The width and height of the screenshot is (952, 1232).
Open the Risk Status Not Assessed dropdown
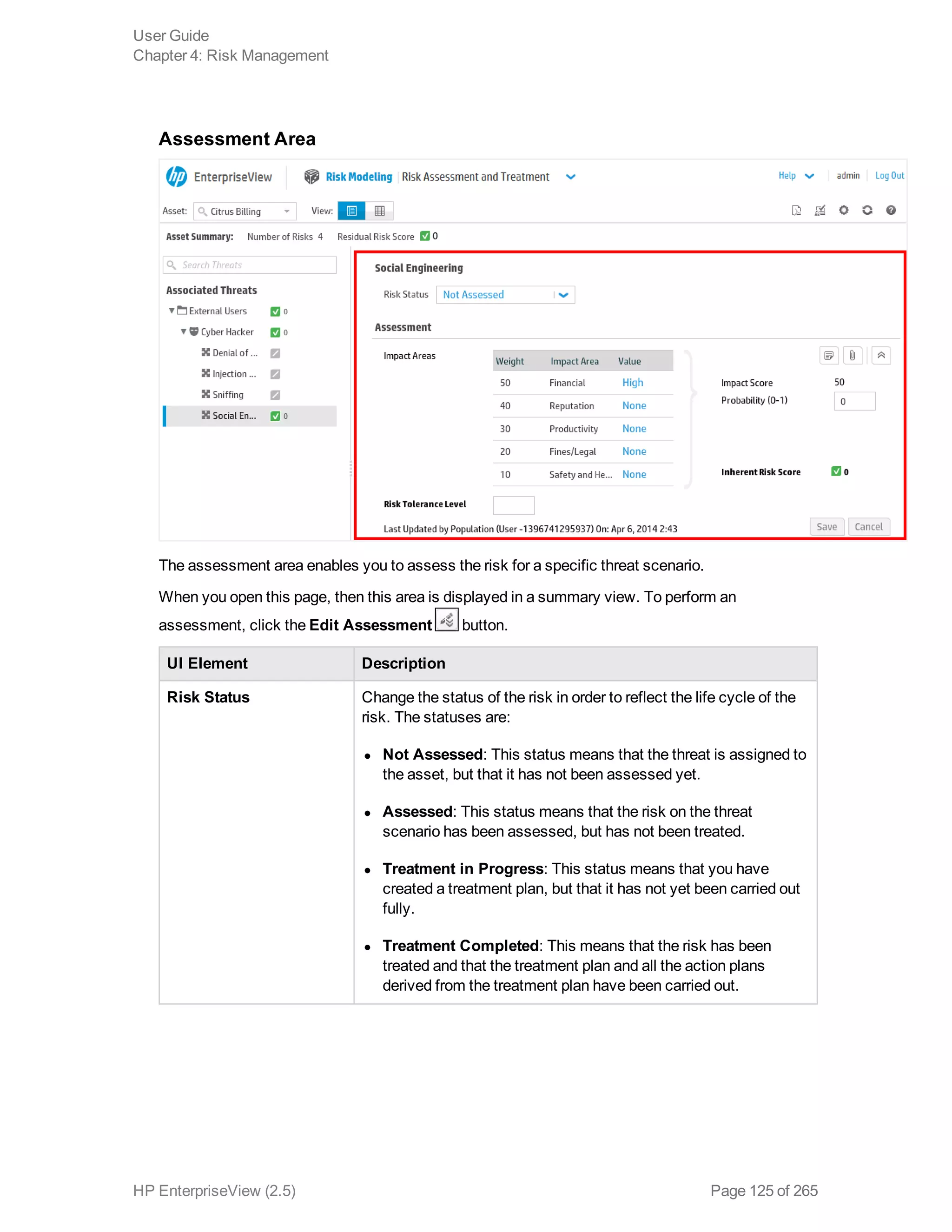[505, 294]
